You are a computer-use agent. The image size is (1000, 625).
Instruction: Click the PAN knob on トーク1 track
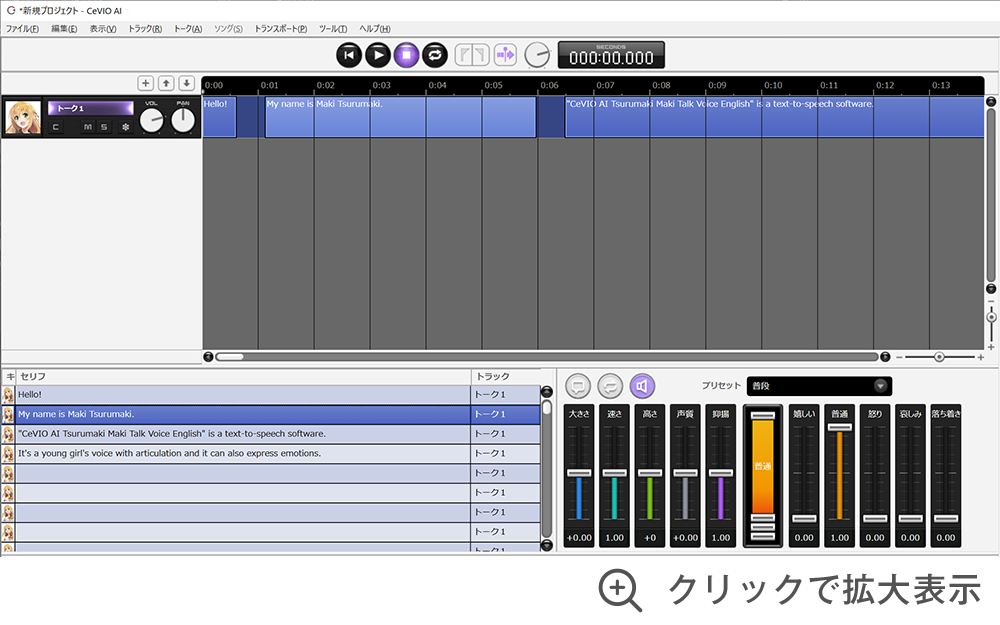coord(183,120)
